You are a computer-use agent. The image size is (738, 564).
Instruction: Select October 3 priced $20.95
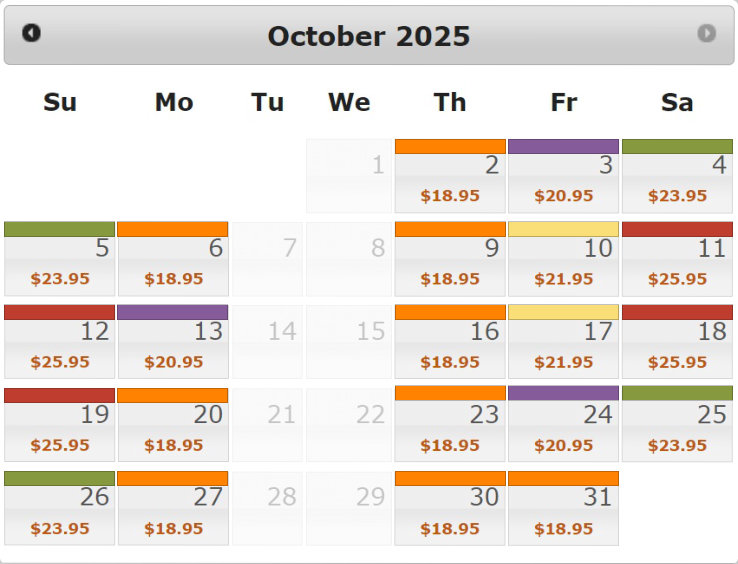click(x=563, y=176)
